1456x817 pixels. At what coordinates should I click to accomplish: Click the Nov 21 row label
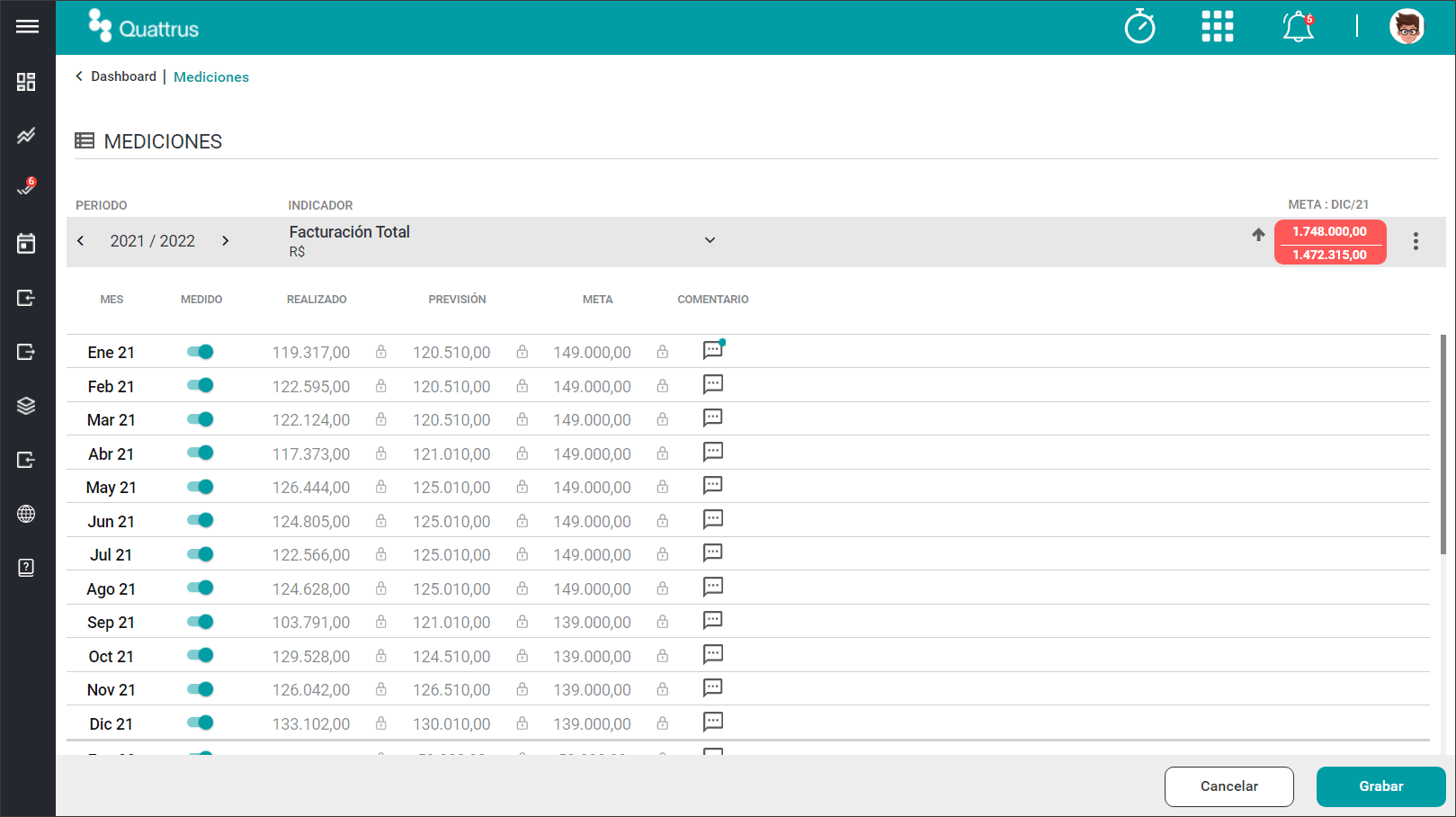point(112,690)
